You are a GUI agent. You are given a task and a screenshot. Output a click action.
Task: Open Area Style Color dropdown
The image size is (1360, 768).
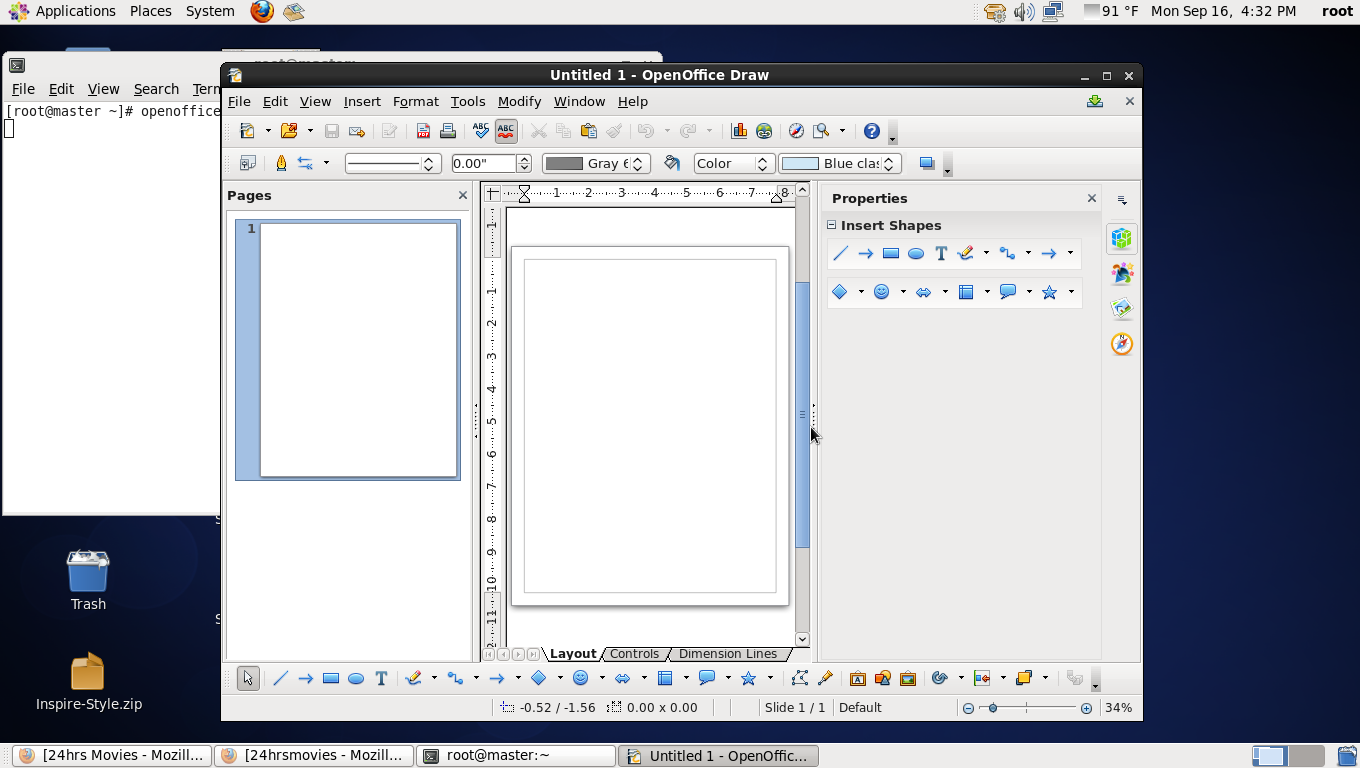point(734,163)
